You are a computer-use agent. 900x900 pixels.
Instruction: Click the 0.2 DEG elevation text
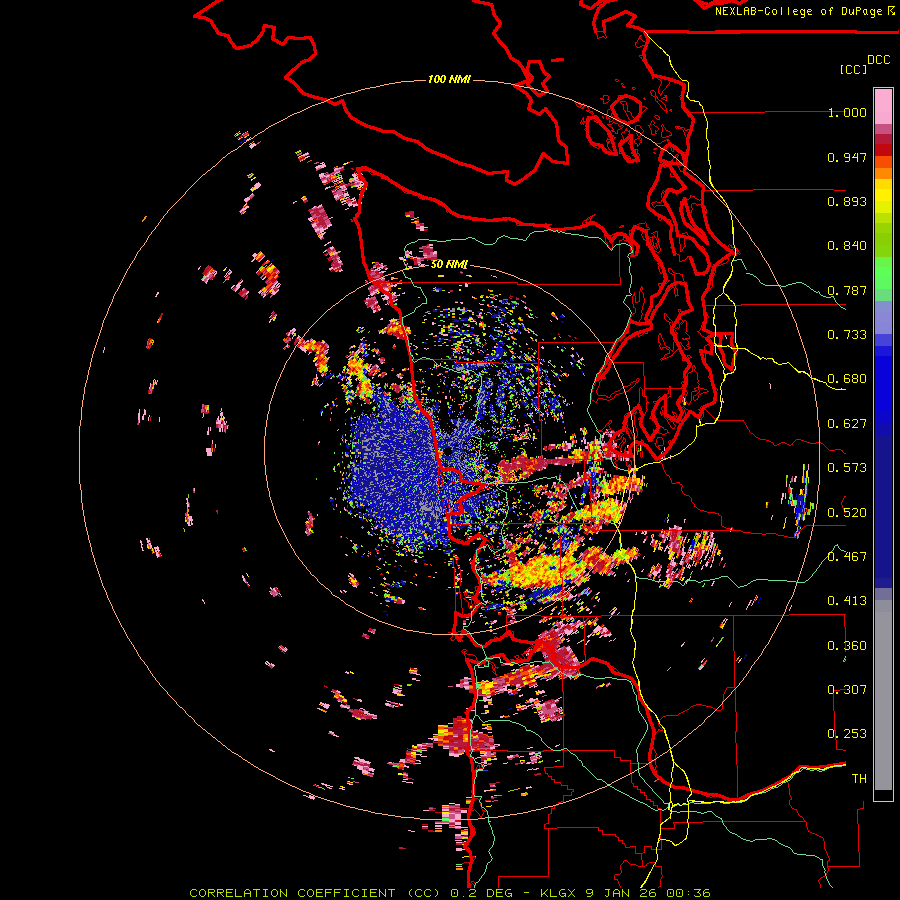[482, 893]
